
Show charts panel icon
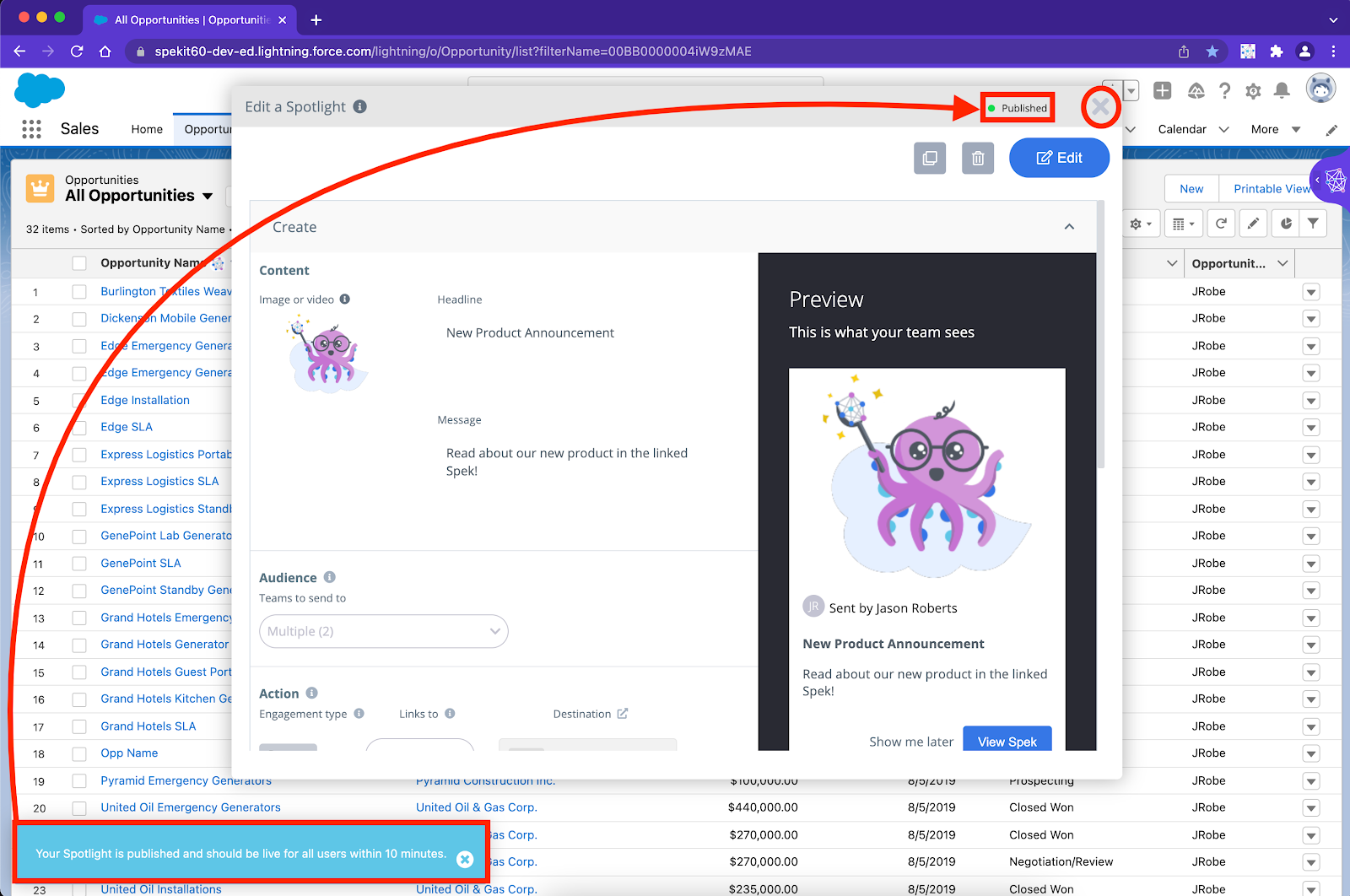pyautogui.click(x=1286, y=224)
